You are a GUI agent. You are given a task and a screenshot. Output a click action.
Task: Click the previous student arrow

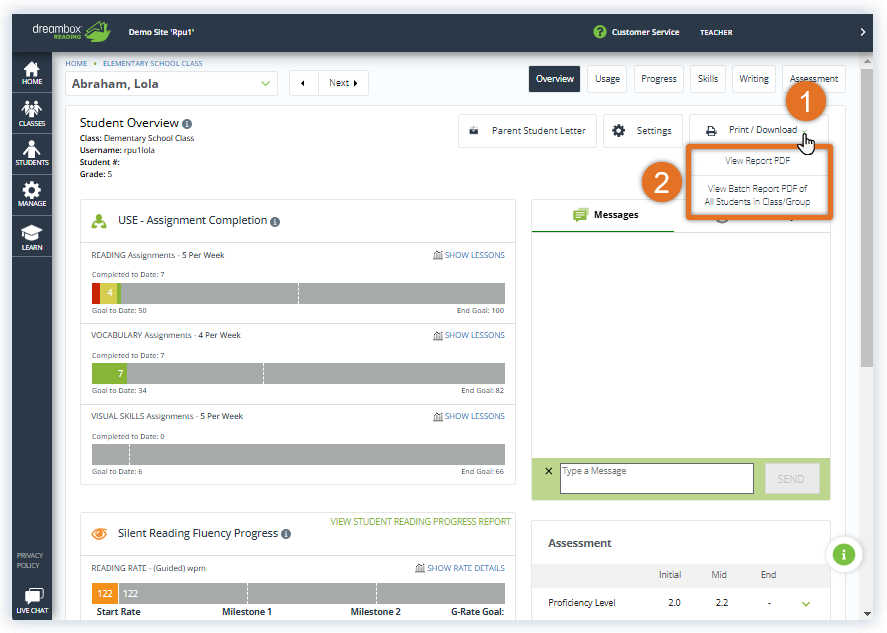[303, 83]
